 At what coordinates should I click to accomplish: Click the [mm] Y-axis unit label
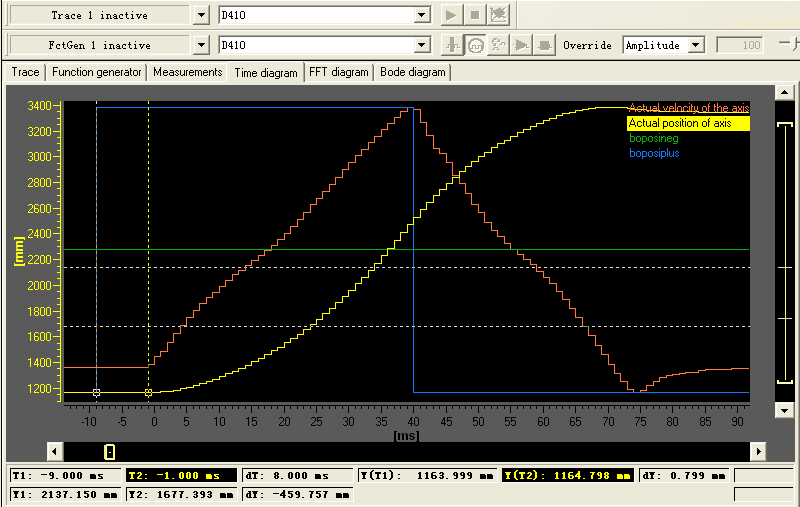19,251
